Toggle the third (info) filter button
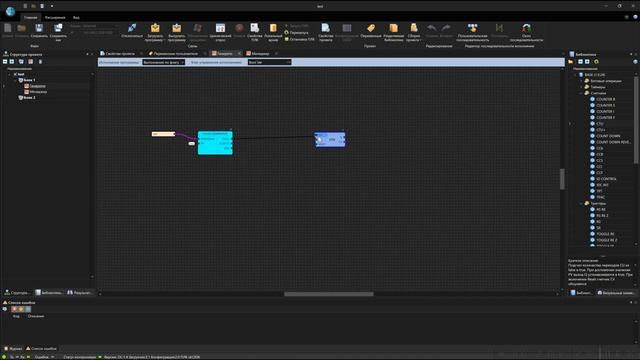Image resolution: width=640 pixels, height=360 pixels. pos(28,309)
